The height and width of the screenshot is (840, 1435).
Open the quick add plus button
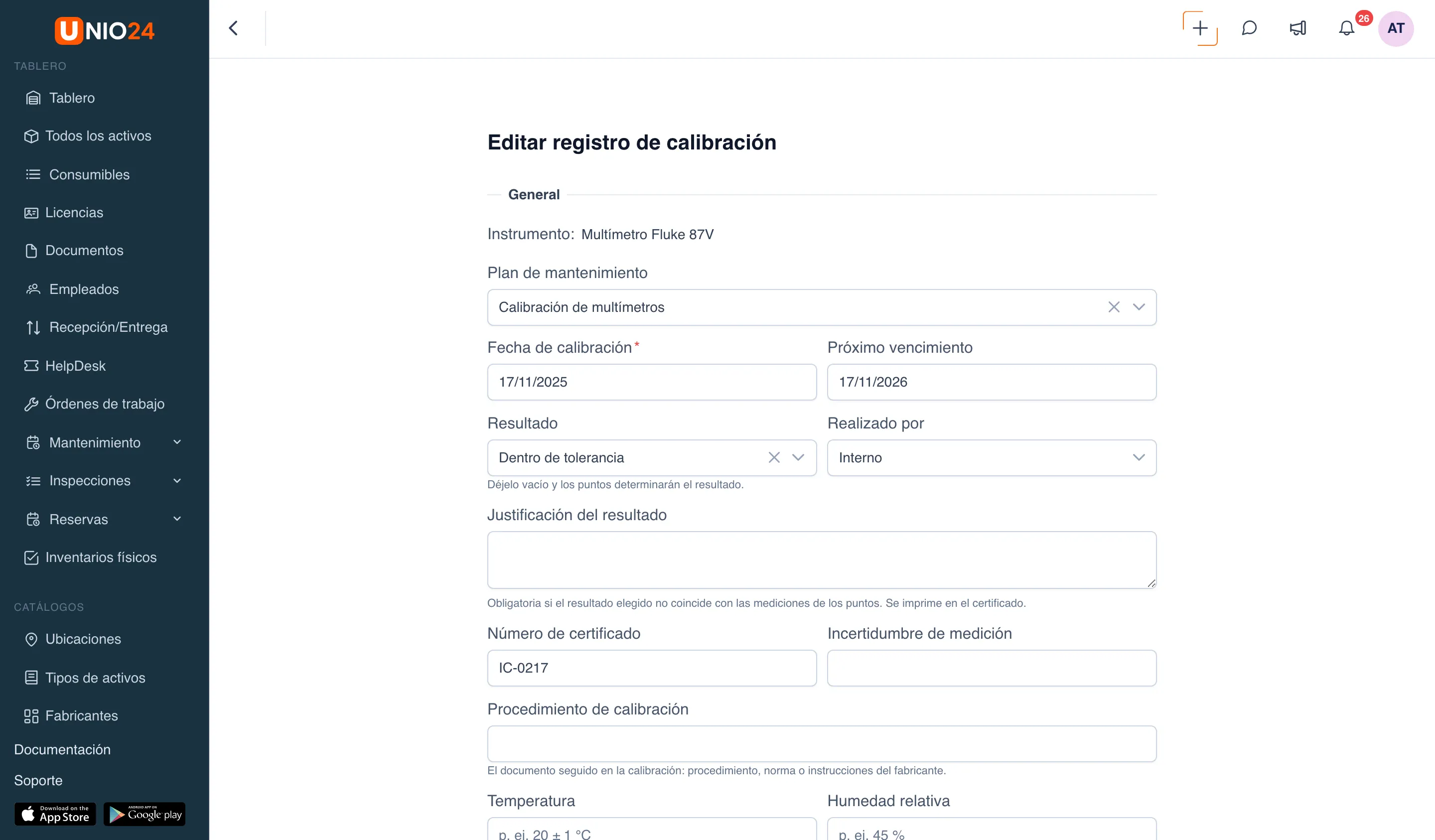click(1200, 28)
